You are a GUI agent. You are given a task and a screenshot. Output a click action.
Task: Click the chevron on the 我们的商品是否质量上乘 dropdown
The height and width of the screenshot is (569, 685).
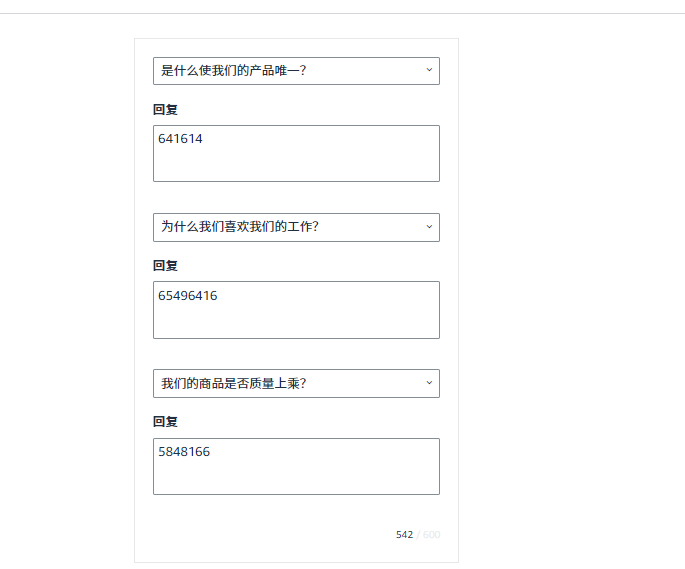429,383
